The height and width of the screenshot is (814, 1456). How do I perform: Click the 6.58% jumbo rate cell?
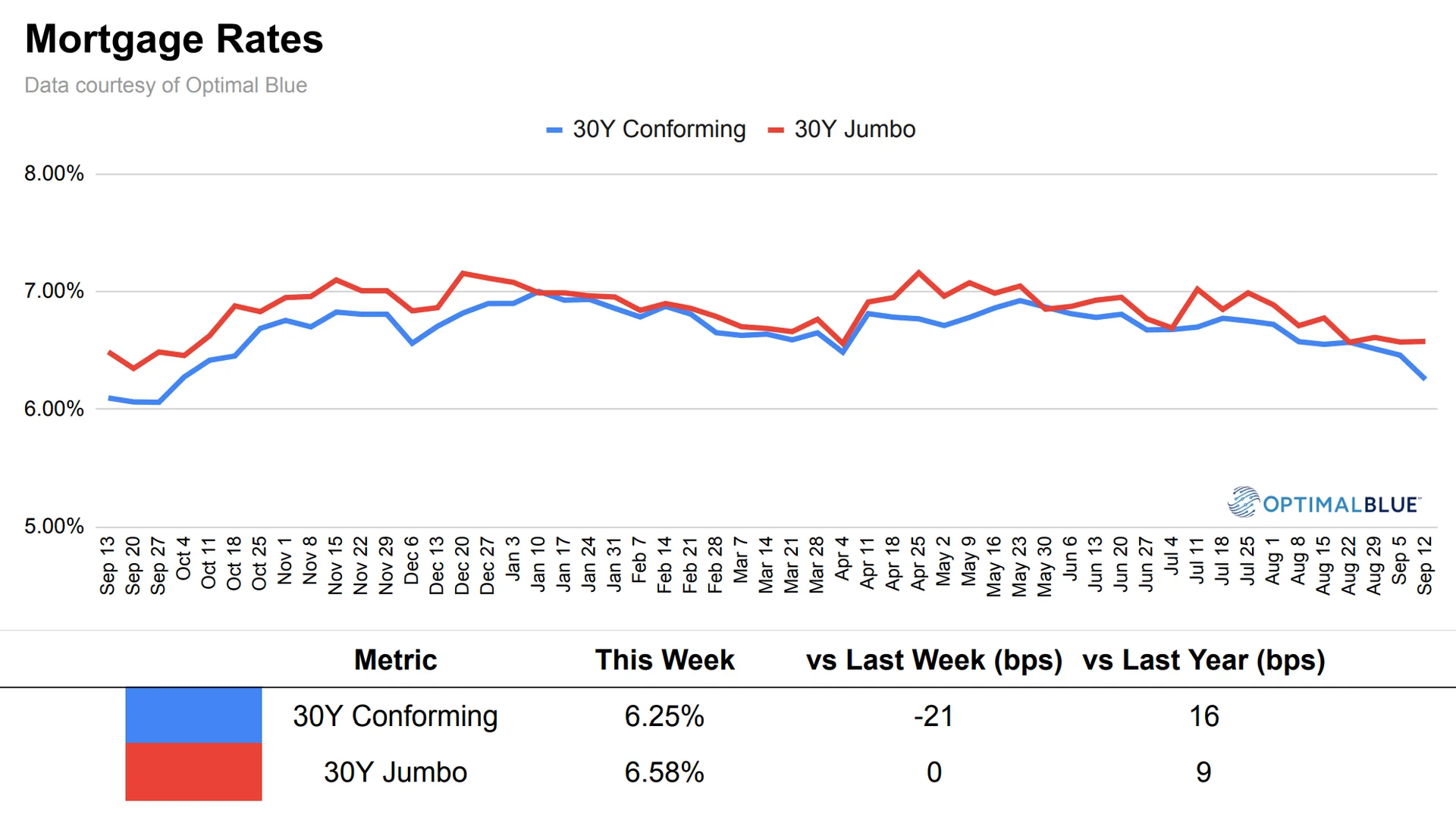tap(664, 772)
